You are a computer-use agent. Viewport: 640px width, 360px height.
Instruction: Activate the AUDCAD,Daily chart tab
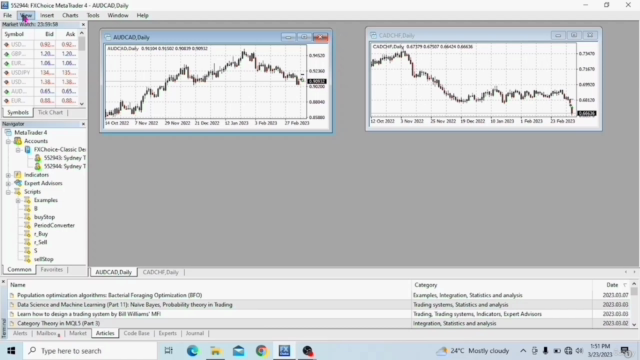click(113, 272)
